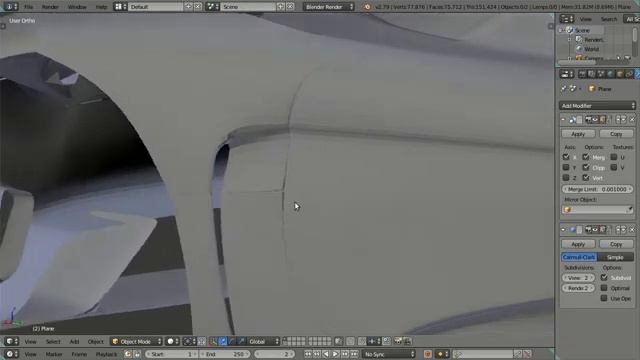Enable Mirror Y axis checkbox

click(x=566, y=167)
